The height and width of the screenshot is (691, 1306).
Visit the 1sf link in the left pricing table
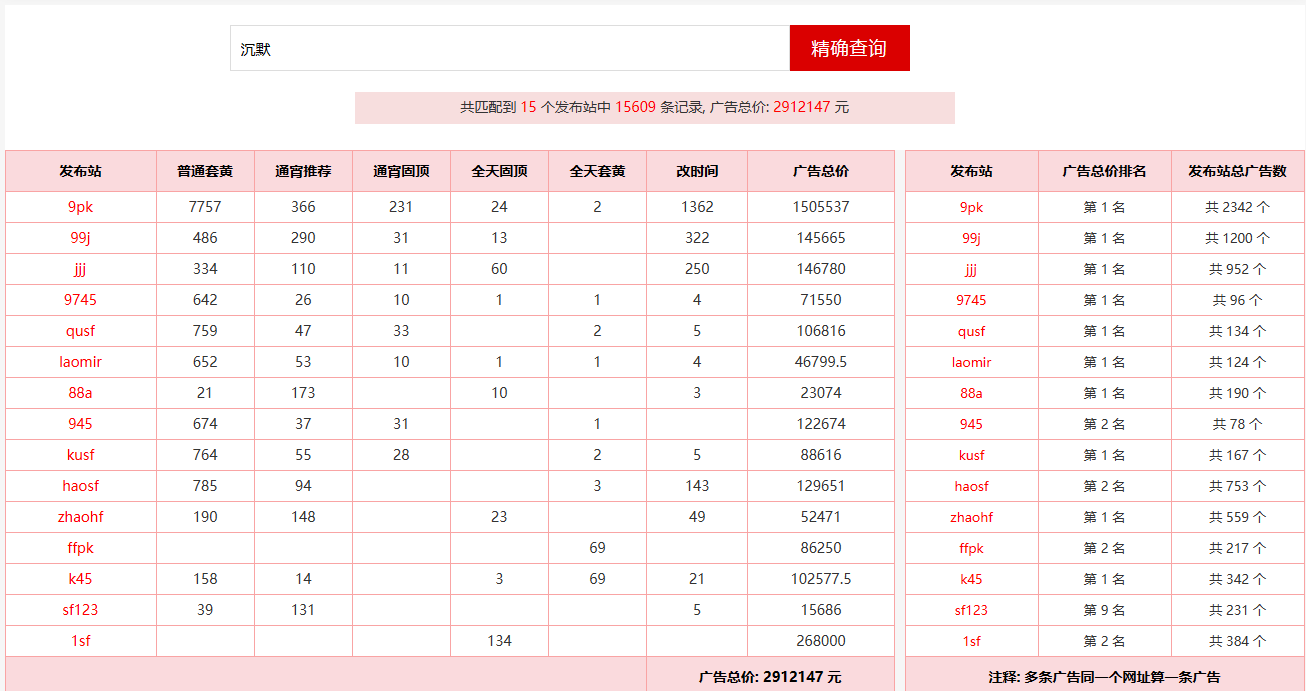click(80, 641)
